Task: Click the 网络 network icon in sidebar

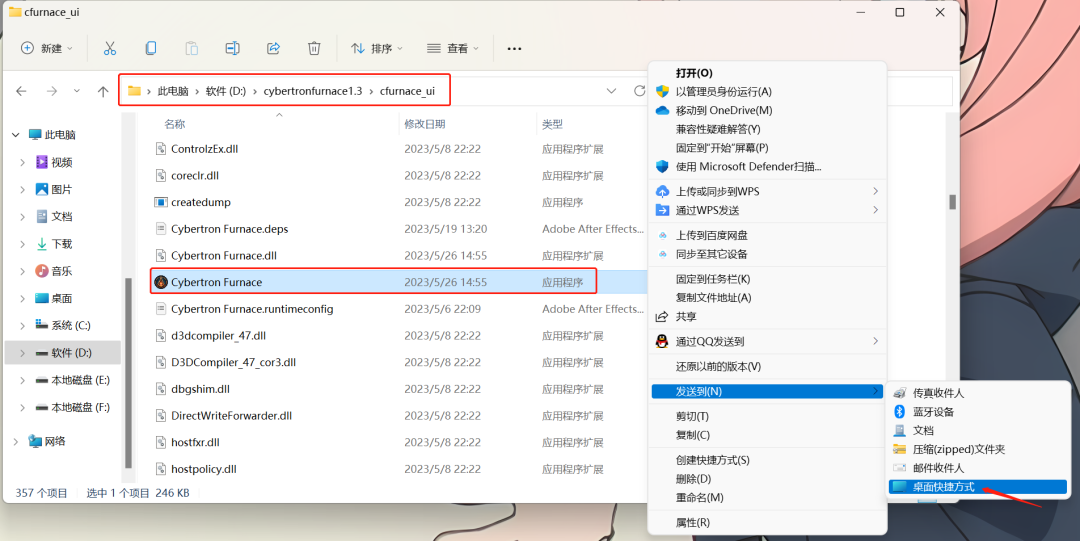Action: click(x=34, y=441)
